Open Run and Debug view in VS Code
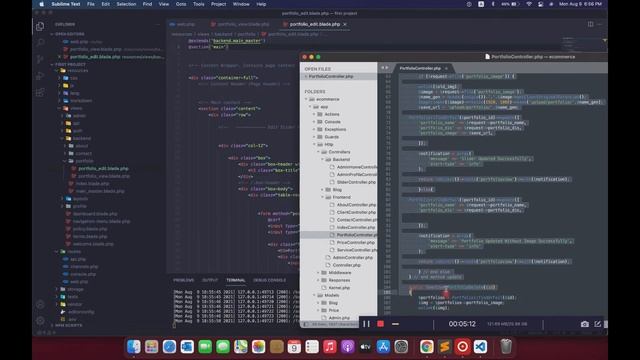Screen dimensions: 640x360 [x=40, y=76]
